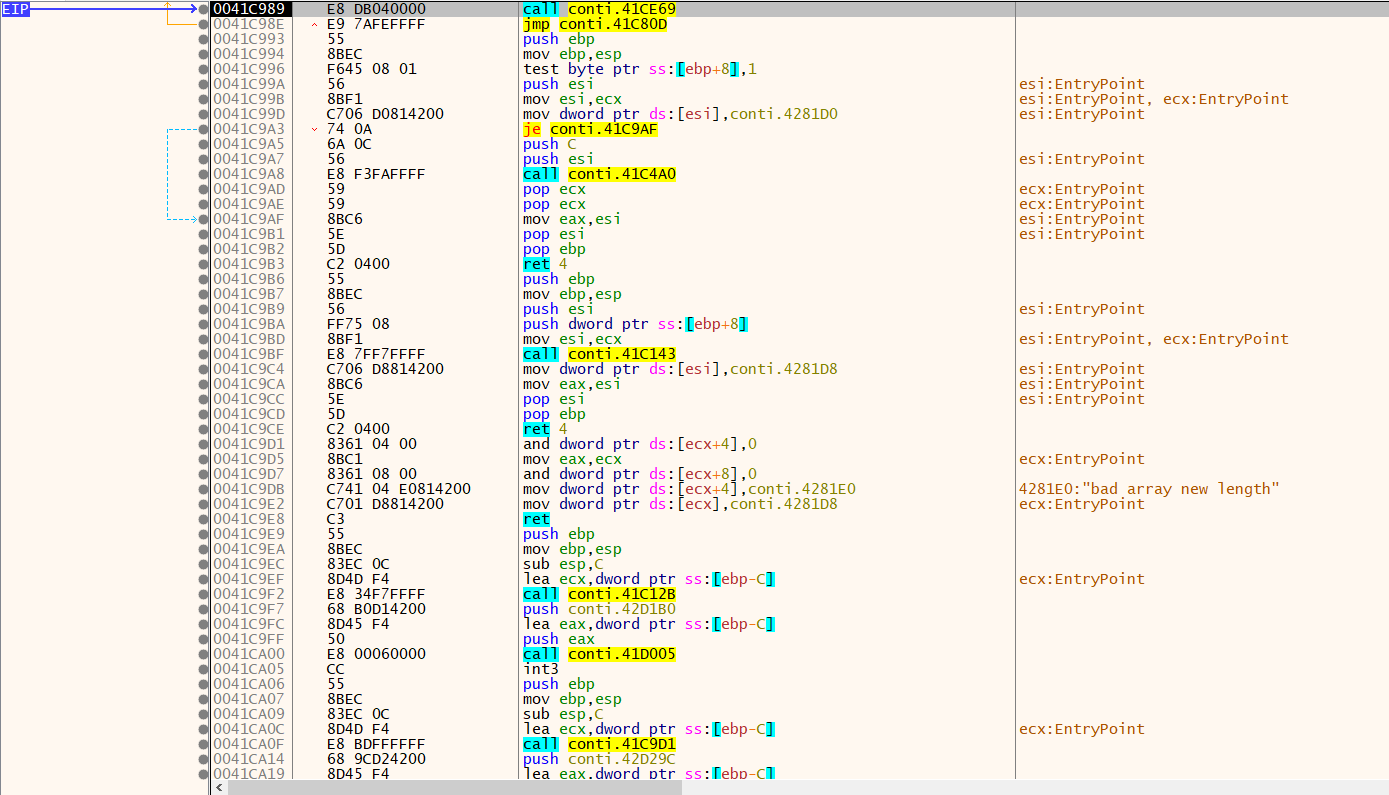This screenshot has width=1389, height=795.
Task: Toggle breakpoint dot at address 0041C9CE
Action: tap(204, 429)
